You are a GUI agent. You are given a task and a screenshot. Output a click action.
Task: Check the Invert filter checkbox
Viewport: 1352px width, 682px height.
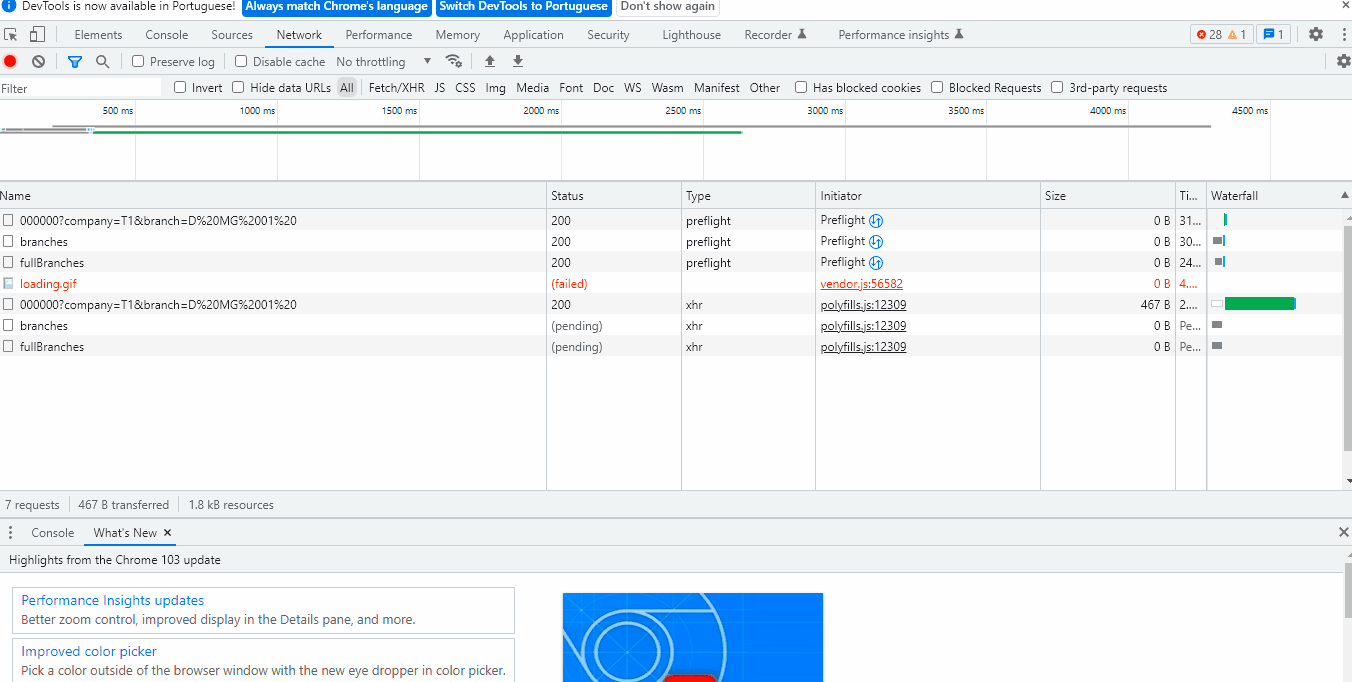[x=180, y=87]
